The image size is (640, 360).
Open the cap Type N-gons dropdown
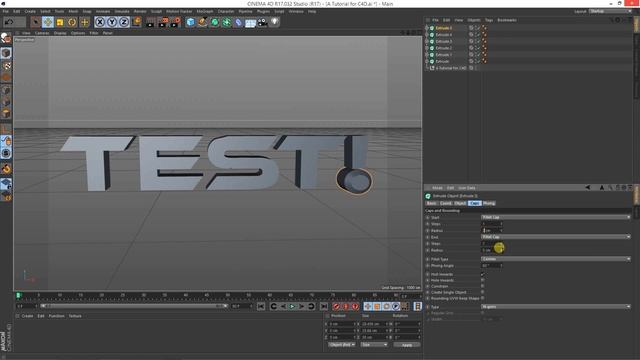(556, 307)
